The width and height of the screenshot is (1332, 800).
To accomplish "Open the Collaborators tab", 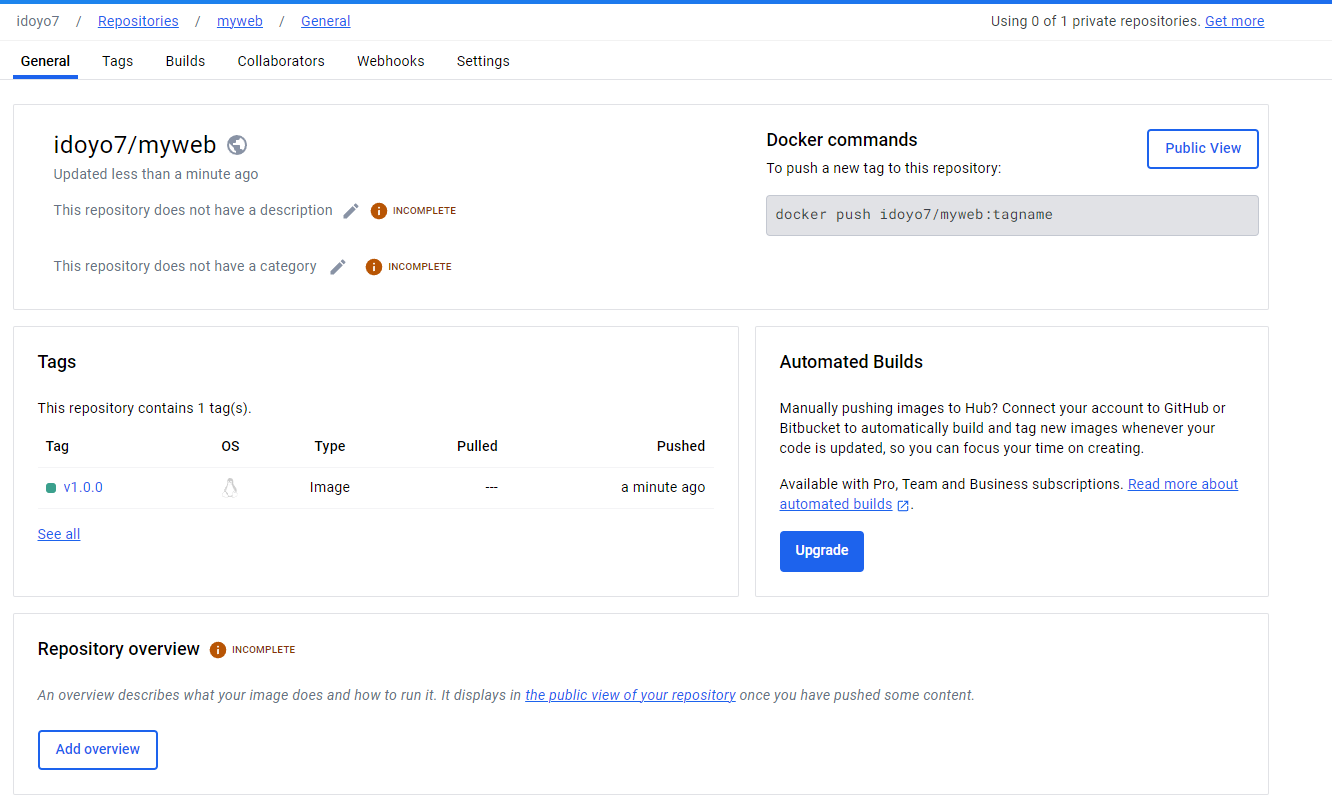I will coord(281,61).
